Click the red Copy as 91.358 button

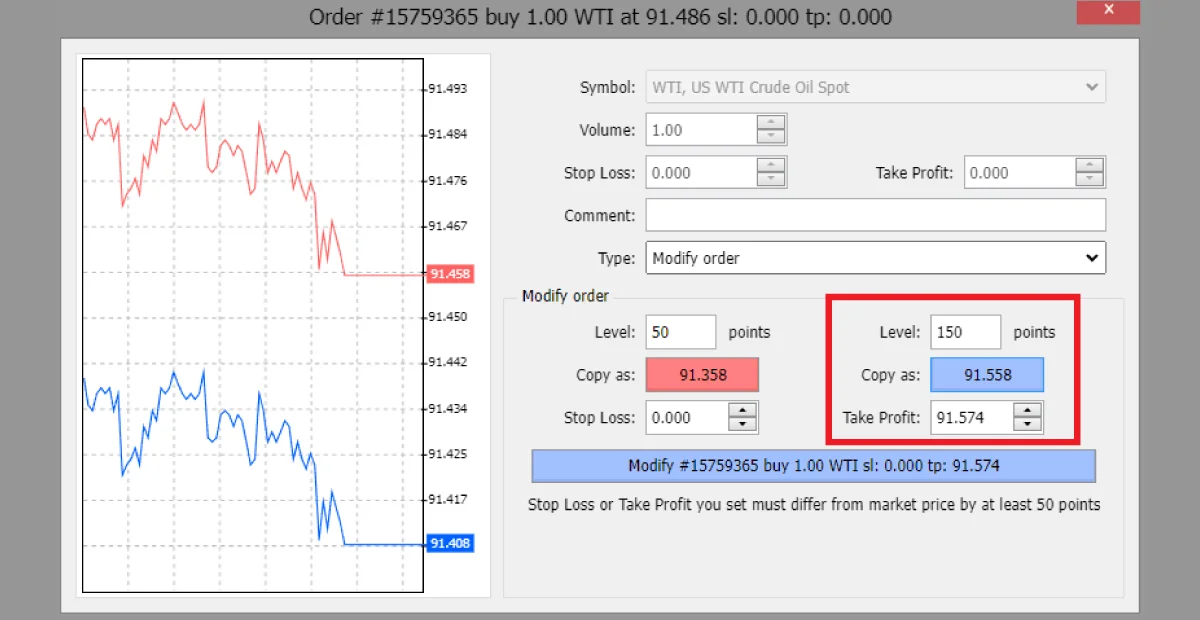702,374
